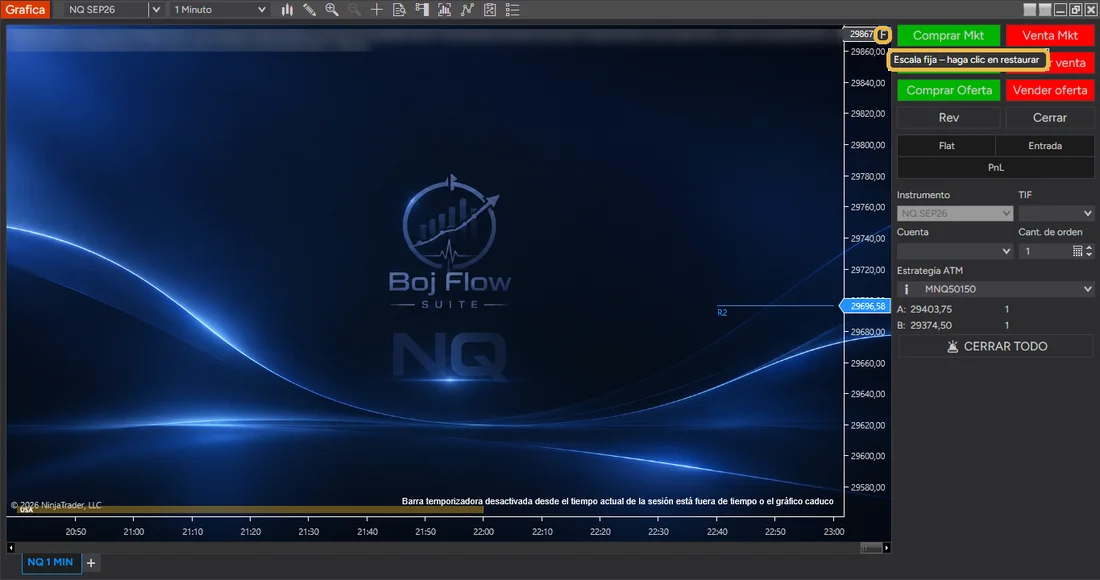
Task: Click the 21:30 time axis label
Action: coord(309,532)
